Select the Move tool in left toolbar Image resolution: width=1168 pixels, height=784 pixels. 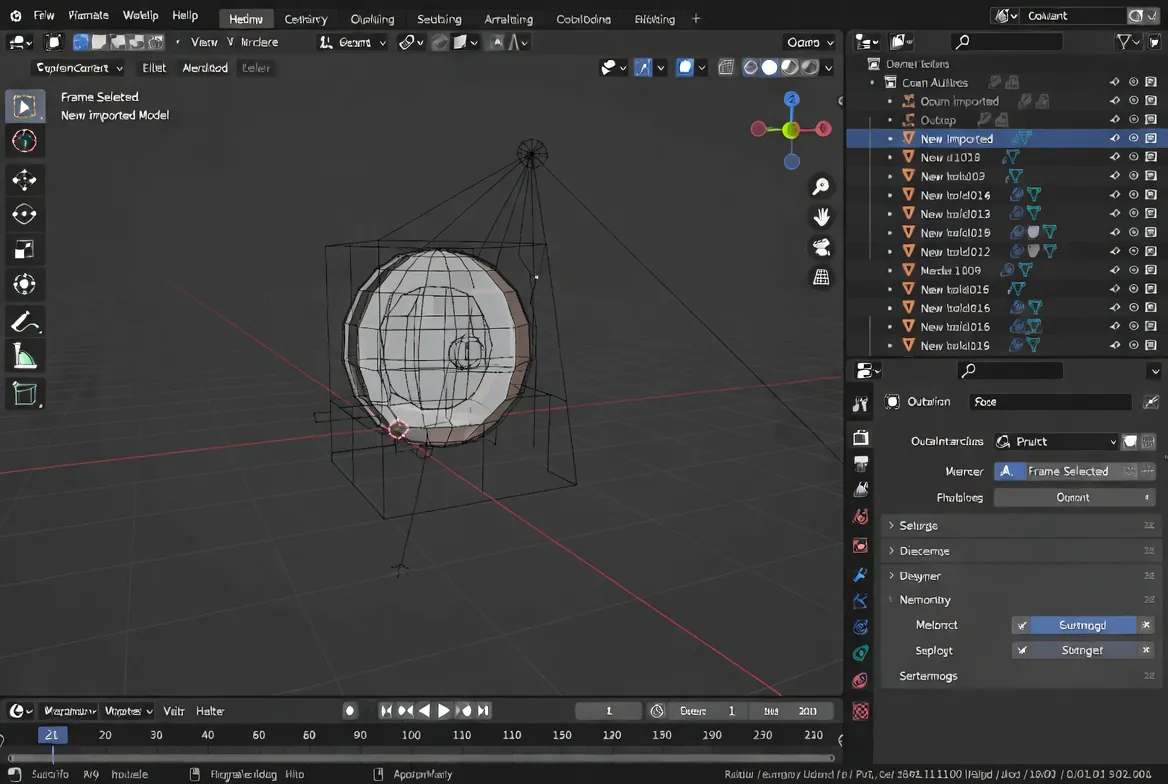[25, 179]
